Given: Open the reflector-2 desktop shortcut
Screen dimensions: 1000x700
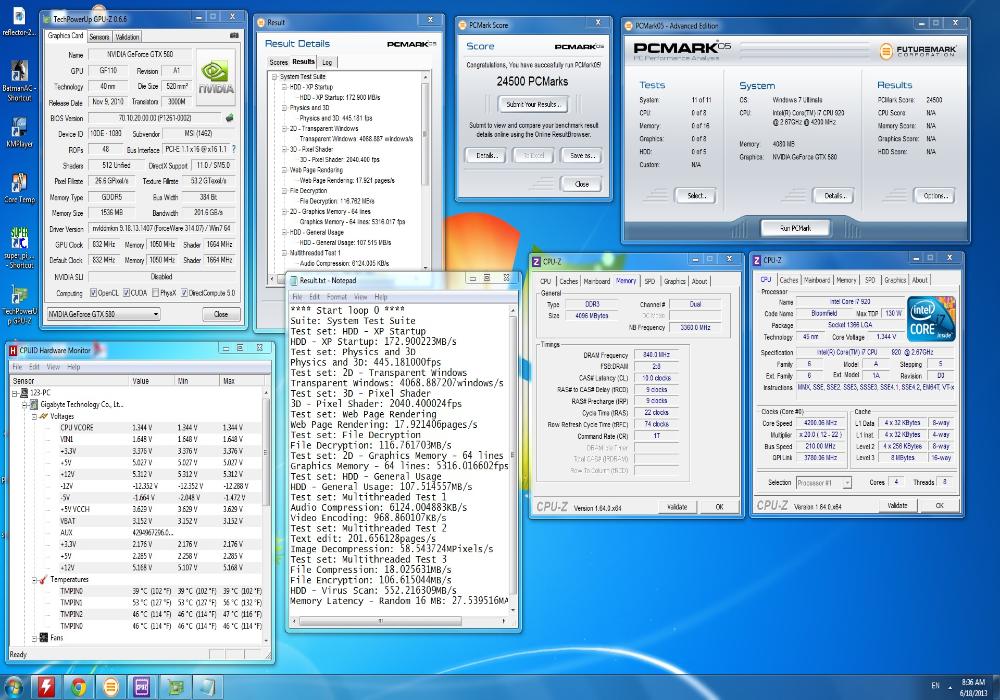Looking at the screenshot, I should click(18, 21).
